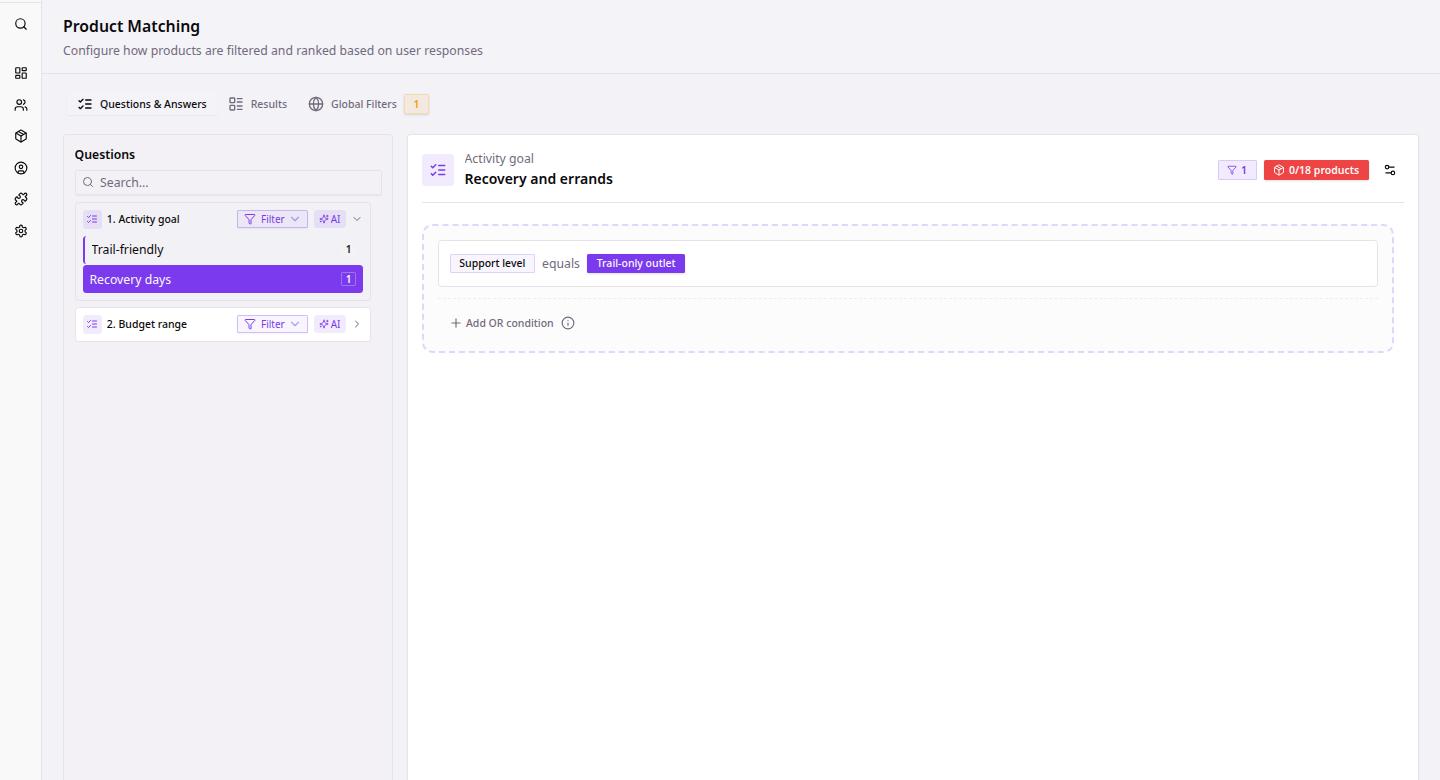
Task: Switch to the Results tab
Action: point(258,104)
